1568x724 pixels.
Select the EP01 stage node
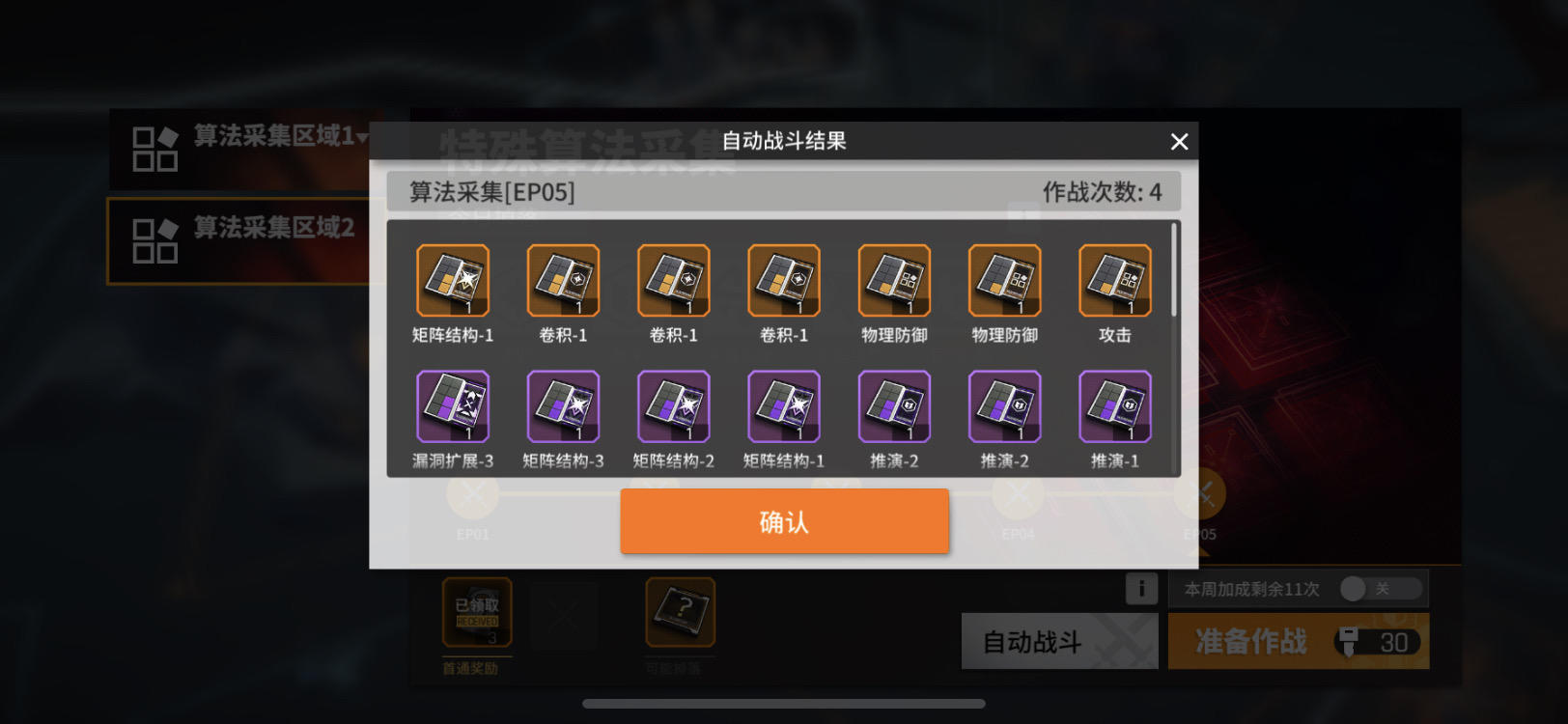coord(472,495)
